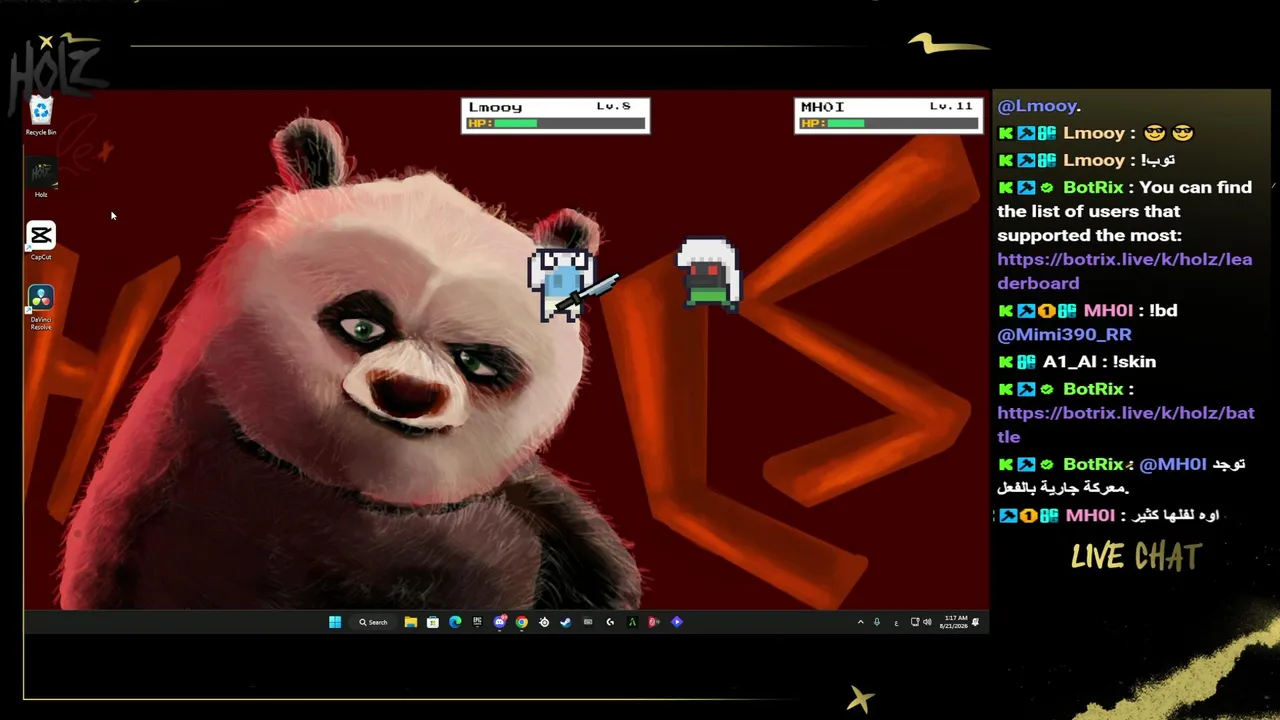Open Epic Games Launcher in taskbar
This screenshot has width=1280, height=720.
point(477,622)
